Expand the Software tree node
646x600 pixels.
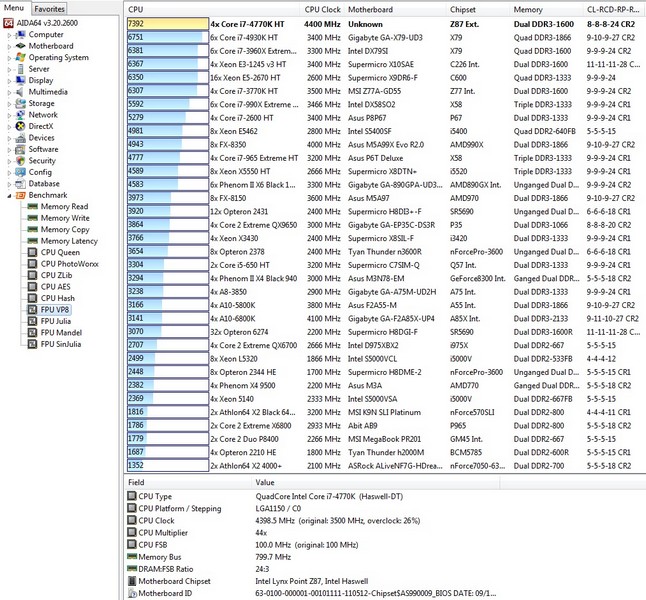[9, 150]
